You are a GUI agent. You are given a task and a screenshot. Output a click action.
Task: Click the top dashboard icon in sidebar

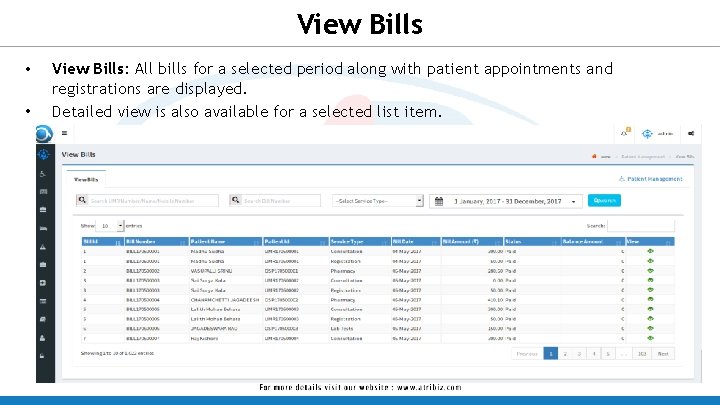pyautogui.click(x=44, y=154)
